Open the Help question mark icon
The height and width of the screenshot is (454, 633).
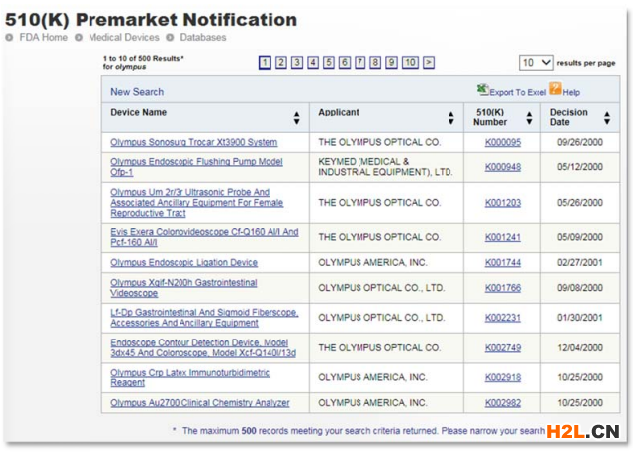click(x=555, y=90)
